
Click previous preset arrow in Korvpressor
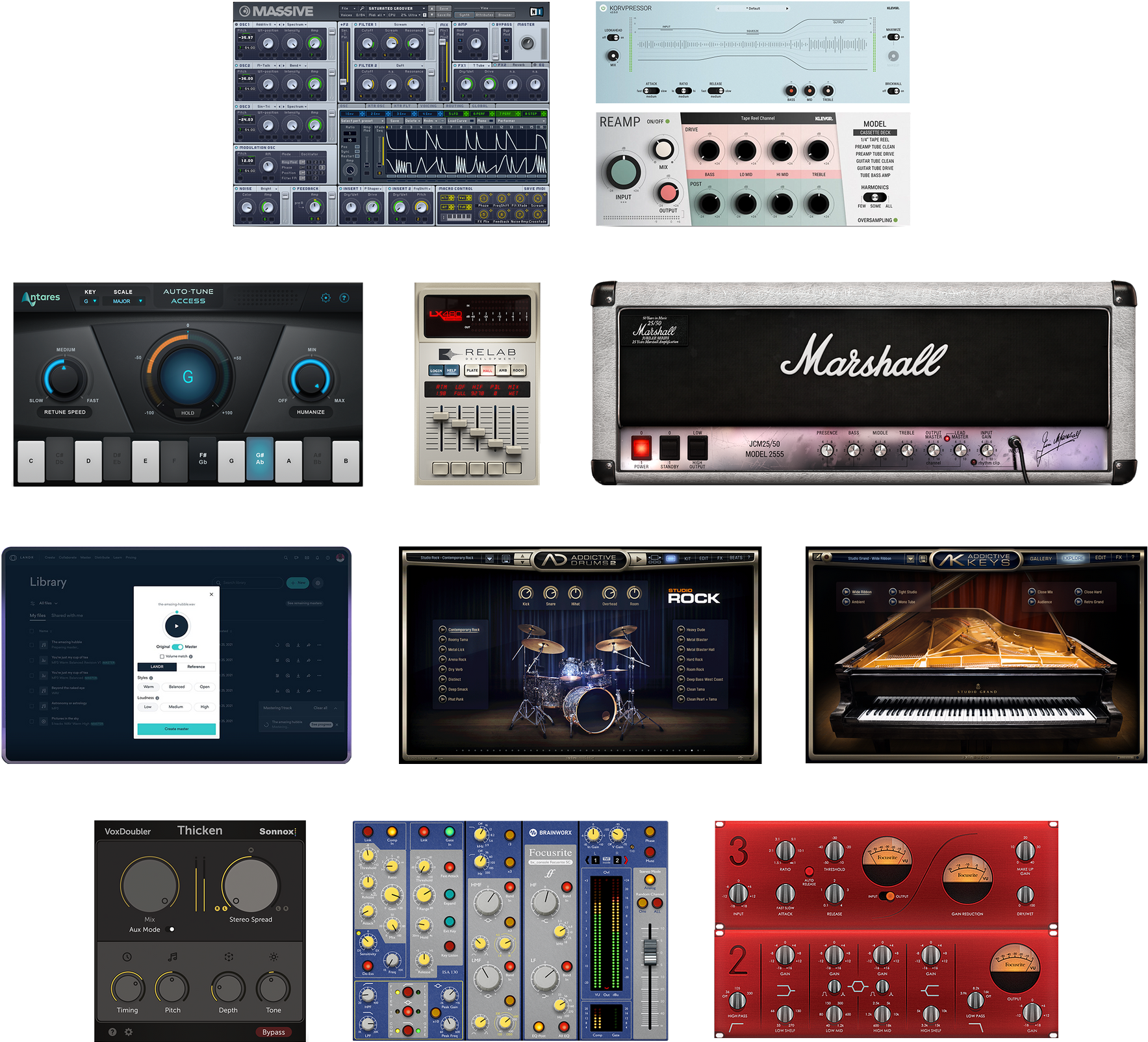[x=718, y=8]
